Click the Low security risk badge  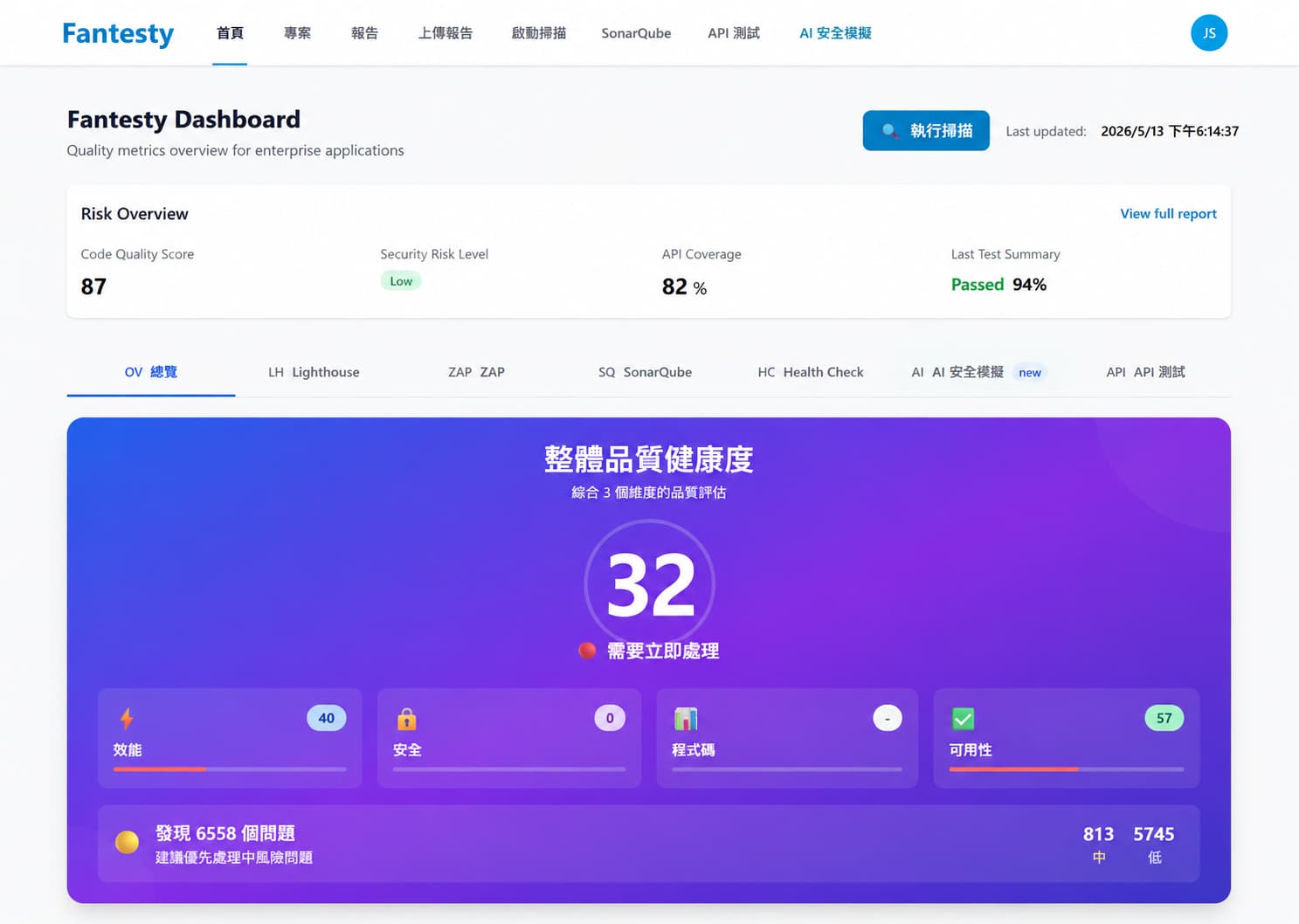401,280
